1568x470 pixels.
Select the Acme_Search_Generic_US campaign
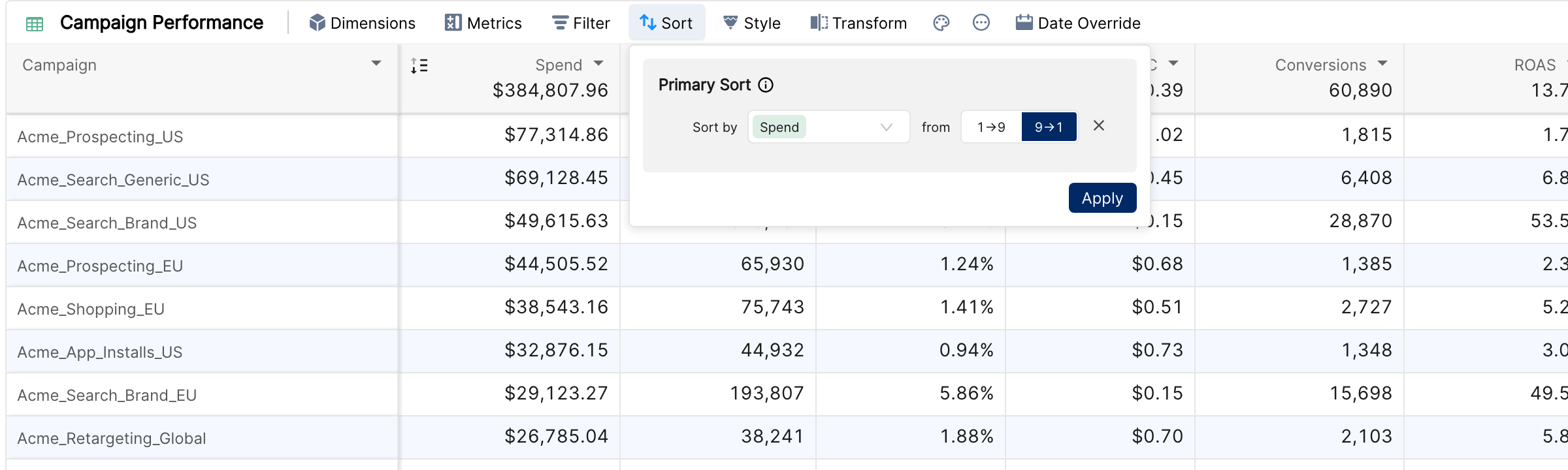coord(113,180)
